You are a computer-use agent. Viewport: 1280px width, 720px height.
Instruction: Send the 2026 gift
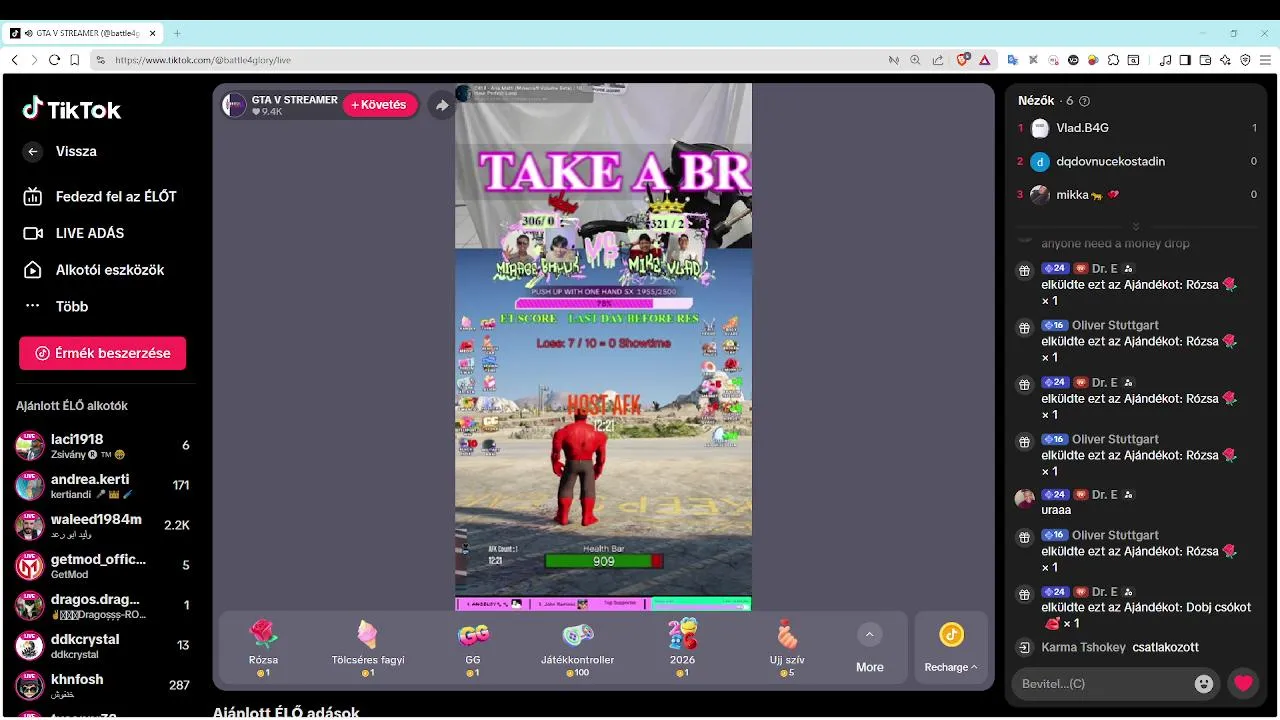(682, 648)
